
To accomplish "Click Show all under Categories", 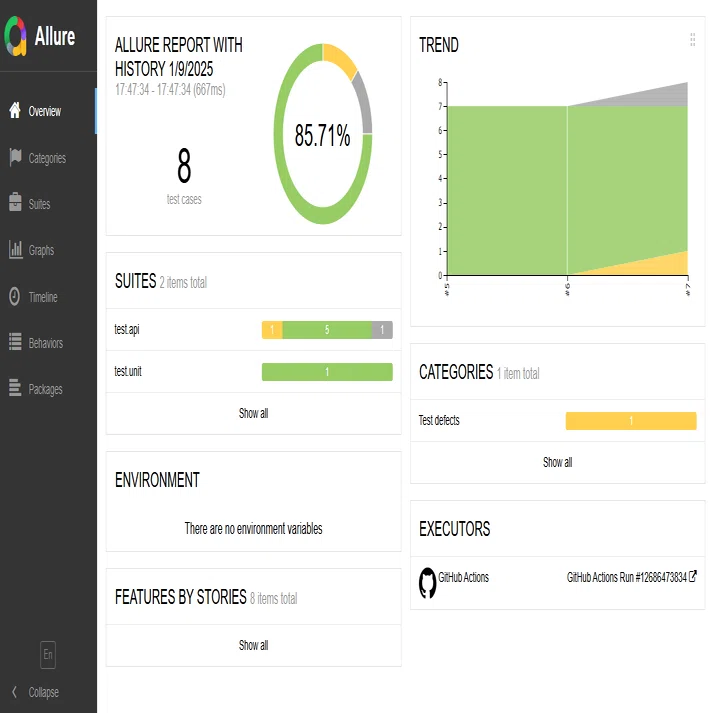I will point(557,462).
